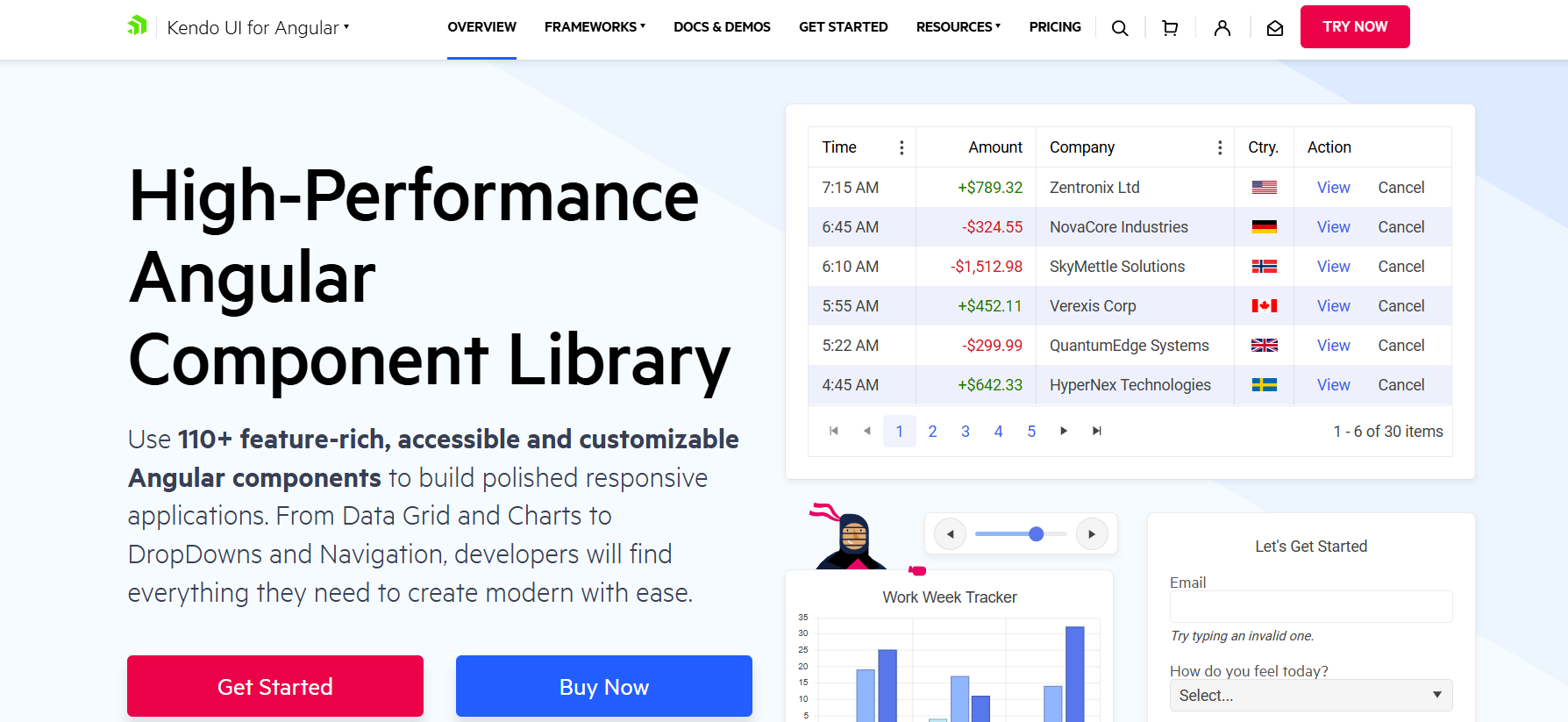The height and width of the screenshot is (722, 1568).
Task: View the NovaCore Industries transaction
Action: point(1333,227)
